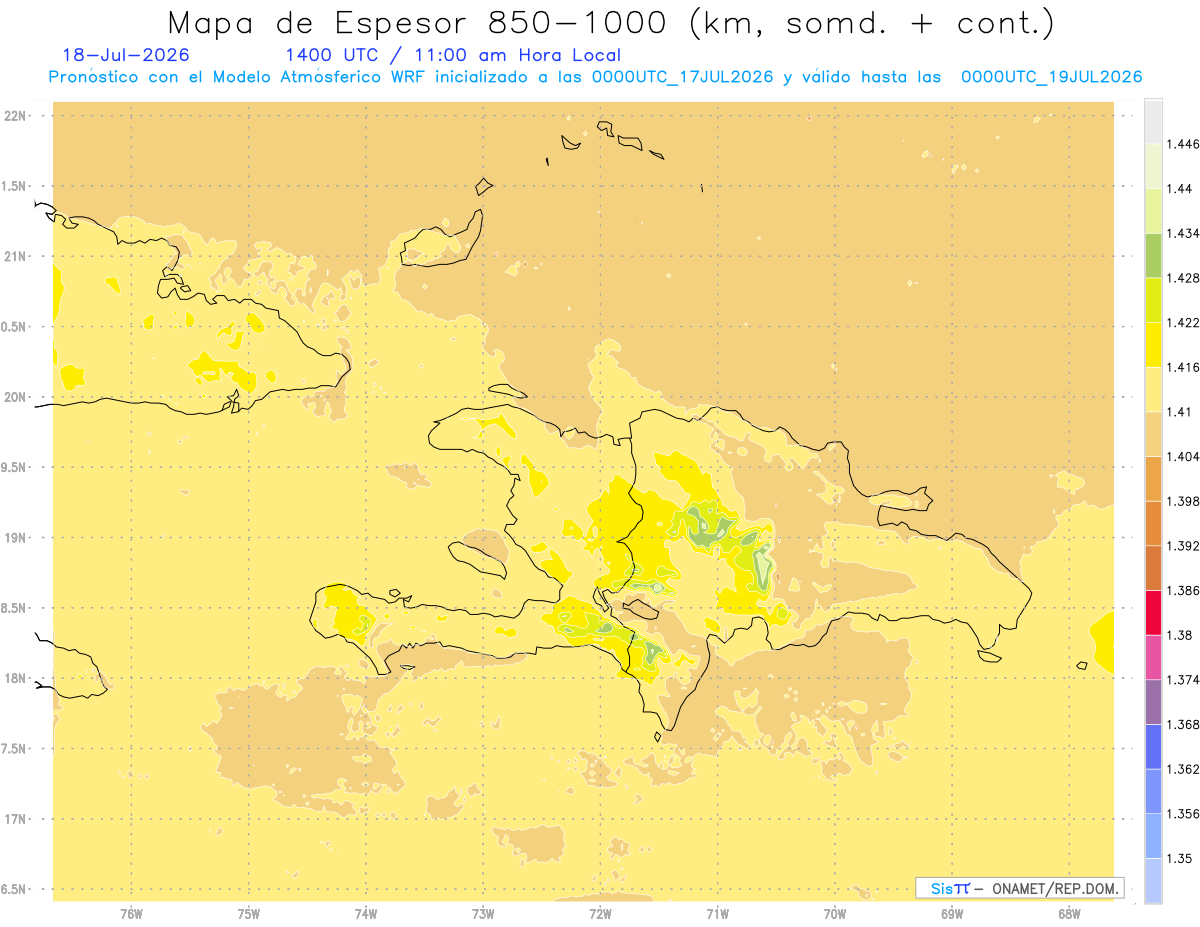Select the green colorbar swatch between 1.428 and 1.434
1200x927 pixels.
pos(1153,256)
